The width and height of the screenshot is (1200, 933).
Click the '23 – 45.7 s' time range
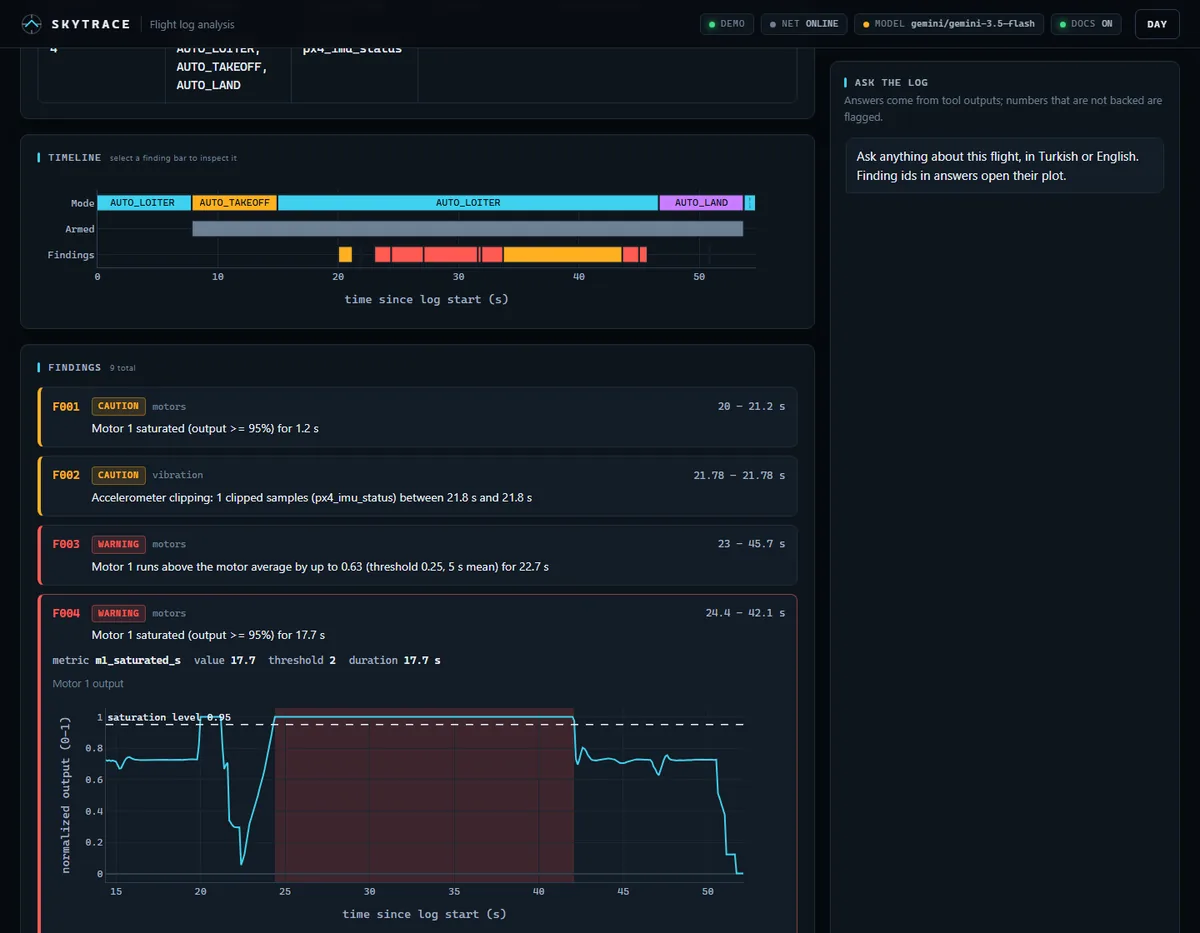pyautogui.click(x=751, y=545)
